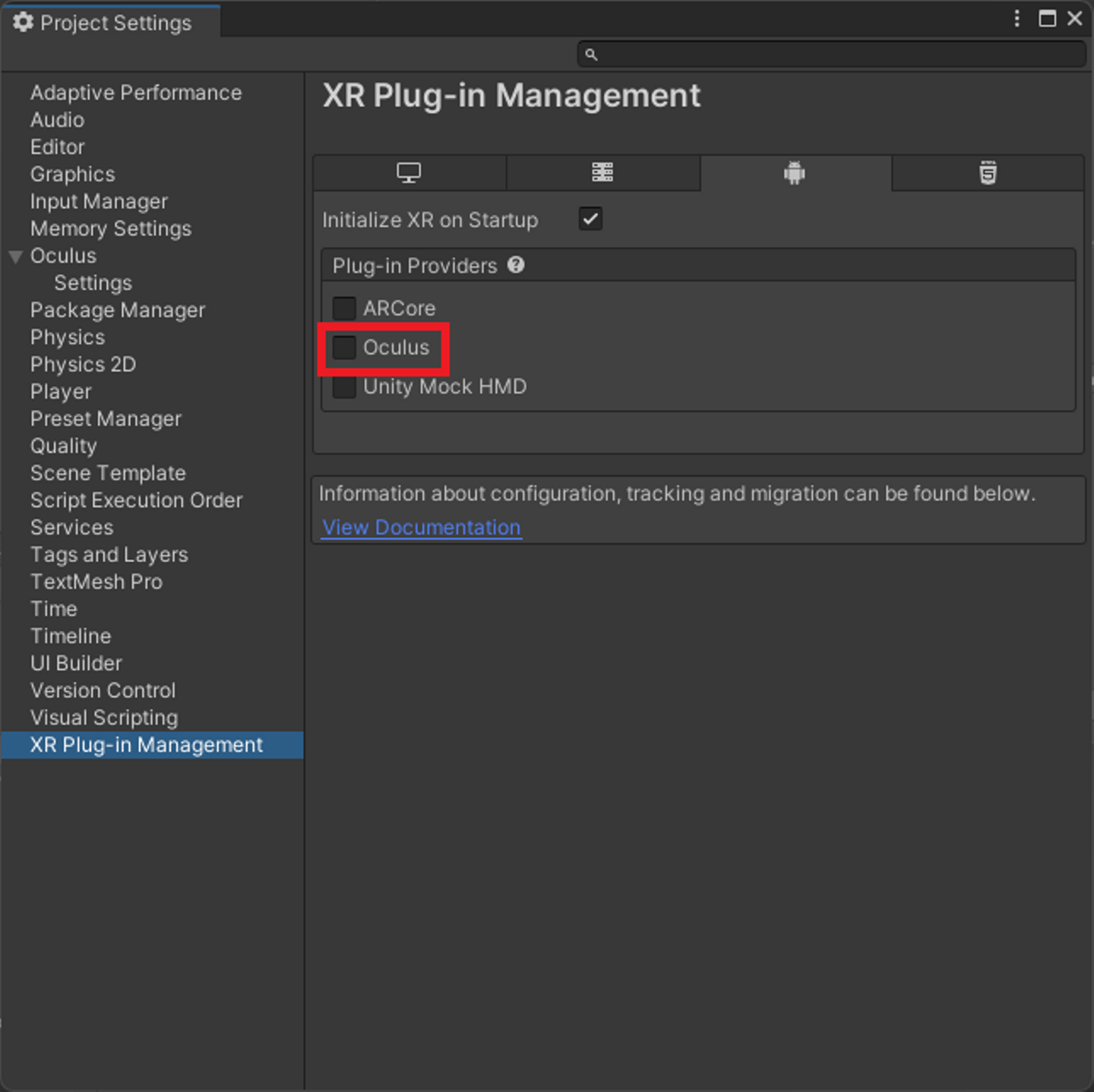Image resolution: width=1094 pixels, height=1092 pixels.
Task: Collapse the Oculus settings tree
Action: tap(15, 257)
